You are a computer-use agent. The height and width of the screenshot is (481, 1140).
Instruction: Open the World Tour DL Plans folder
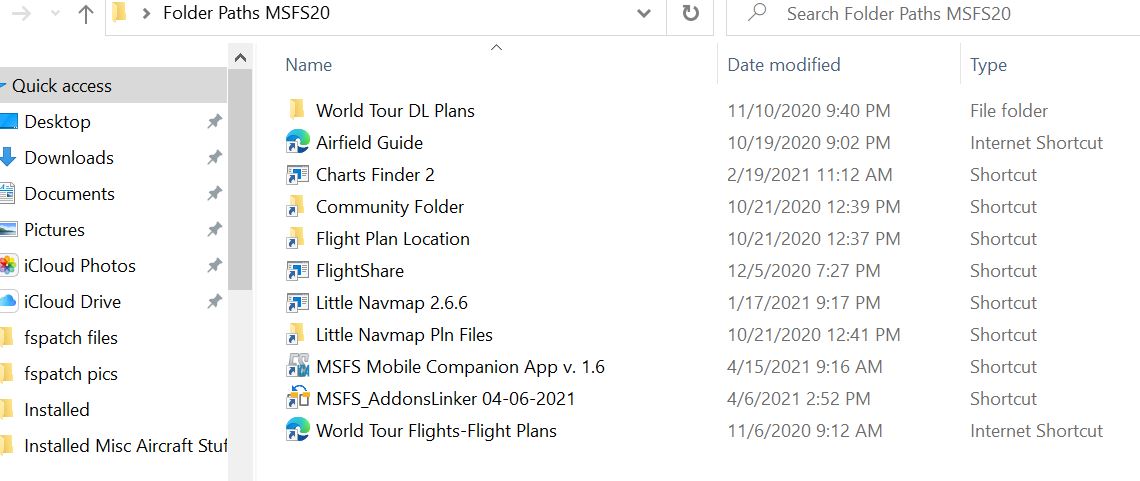(x=395, y=110)
